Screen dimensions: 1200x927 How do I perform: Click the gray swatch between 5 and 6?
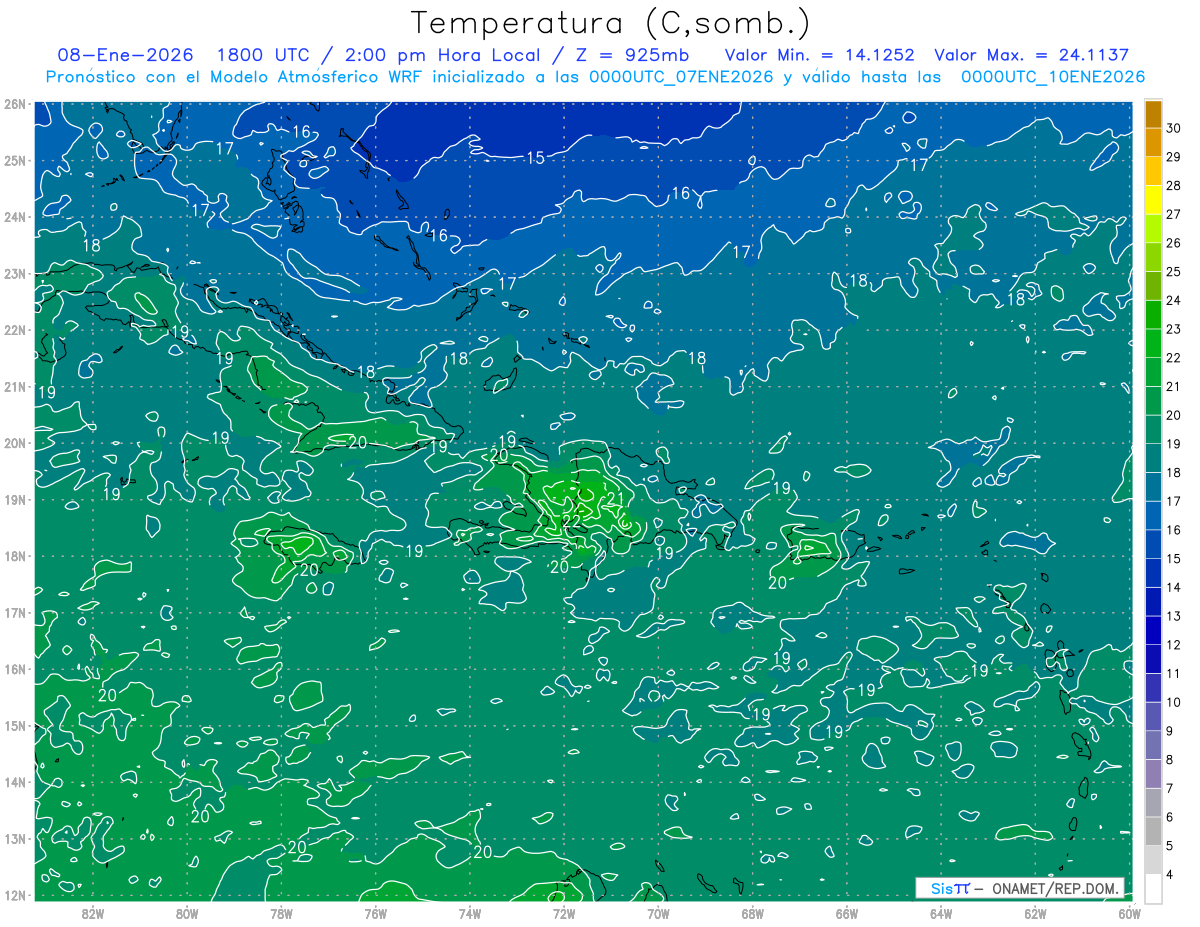[x=1153, y=832]
